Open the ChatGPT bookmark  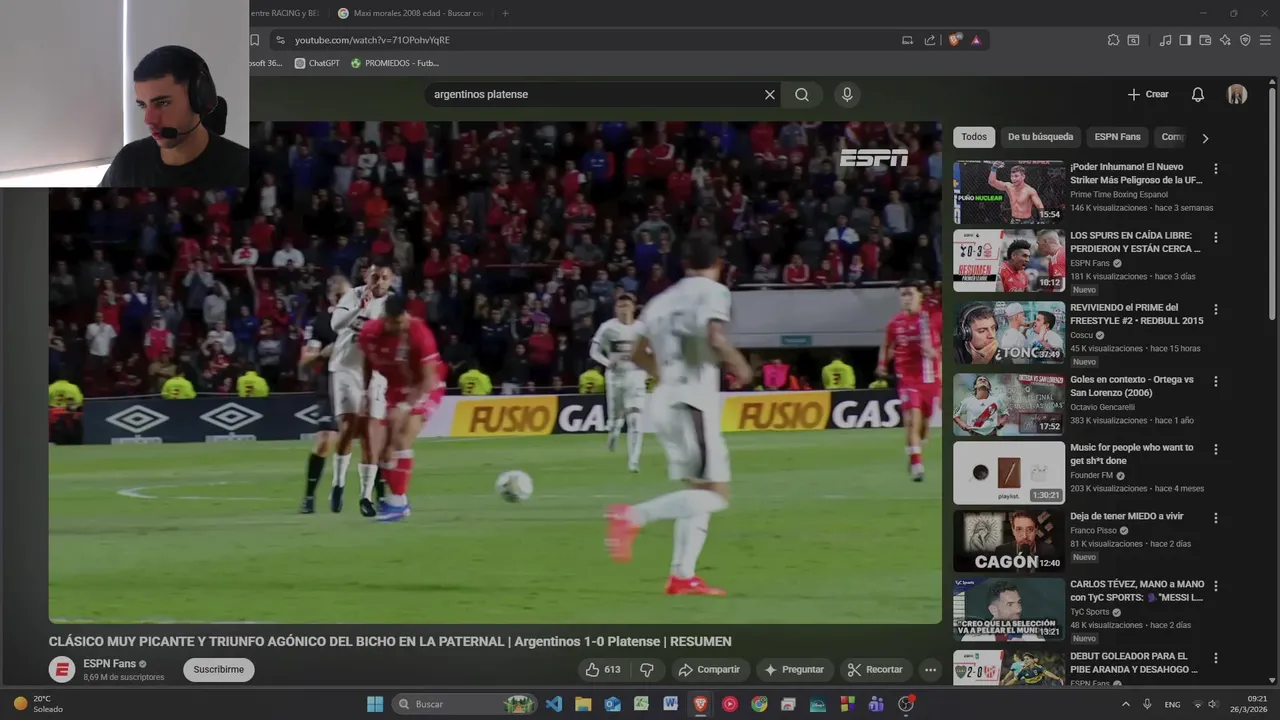[317, 63]
